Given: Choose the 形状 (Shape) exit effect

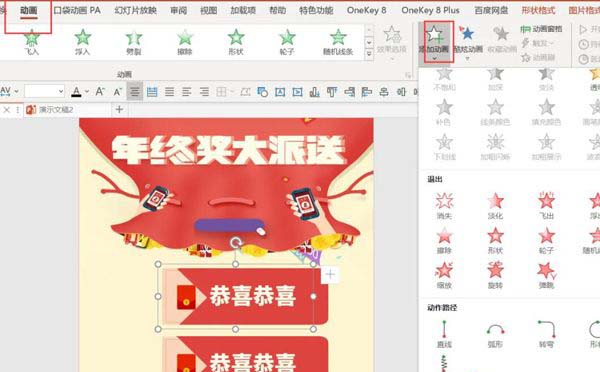Looking at the screenshot, I should coord(495,240).
